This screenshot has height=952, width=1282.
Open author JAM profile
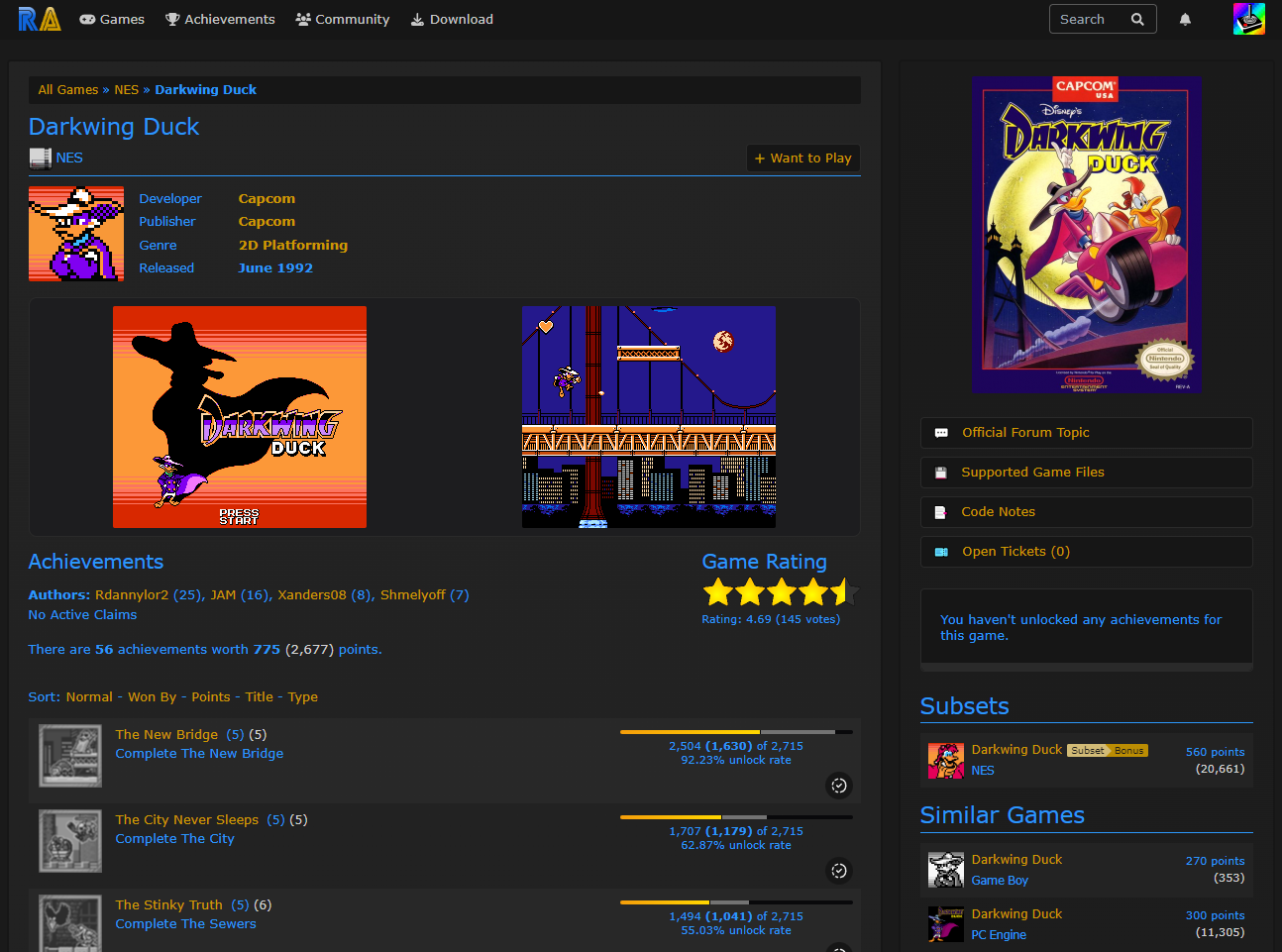[223, 594]
